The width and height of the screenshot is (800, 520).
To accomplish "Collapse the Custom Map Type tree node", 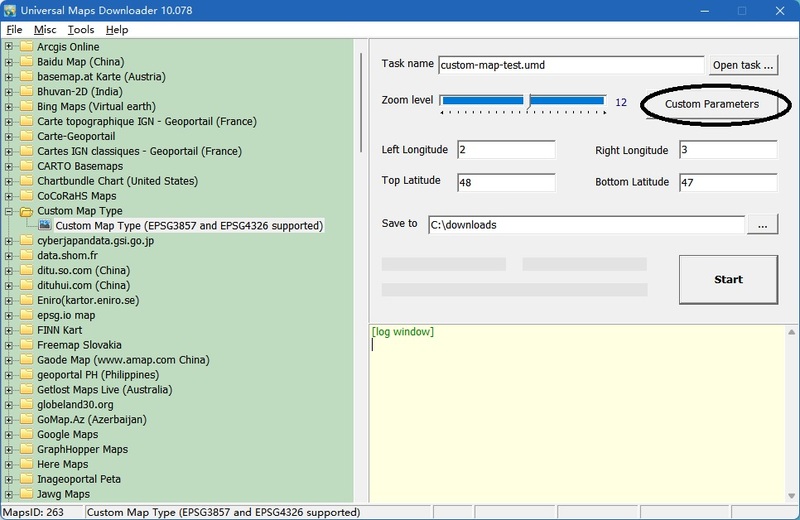I will point(9,212).
